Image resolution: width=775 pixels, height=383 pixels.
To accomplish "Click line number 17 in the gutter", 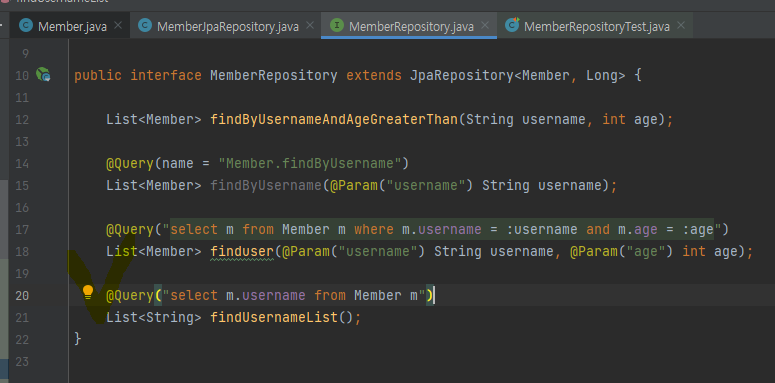I will [22, 230].
